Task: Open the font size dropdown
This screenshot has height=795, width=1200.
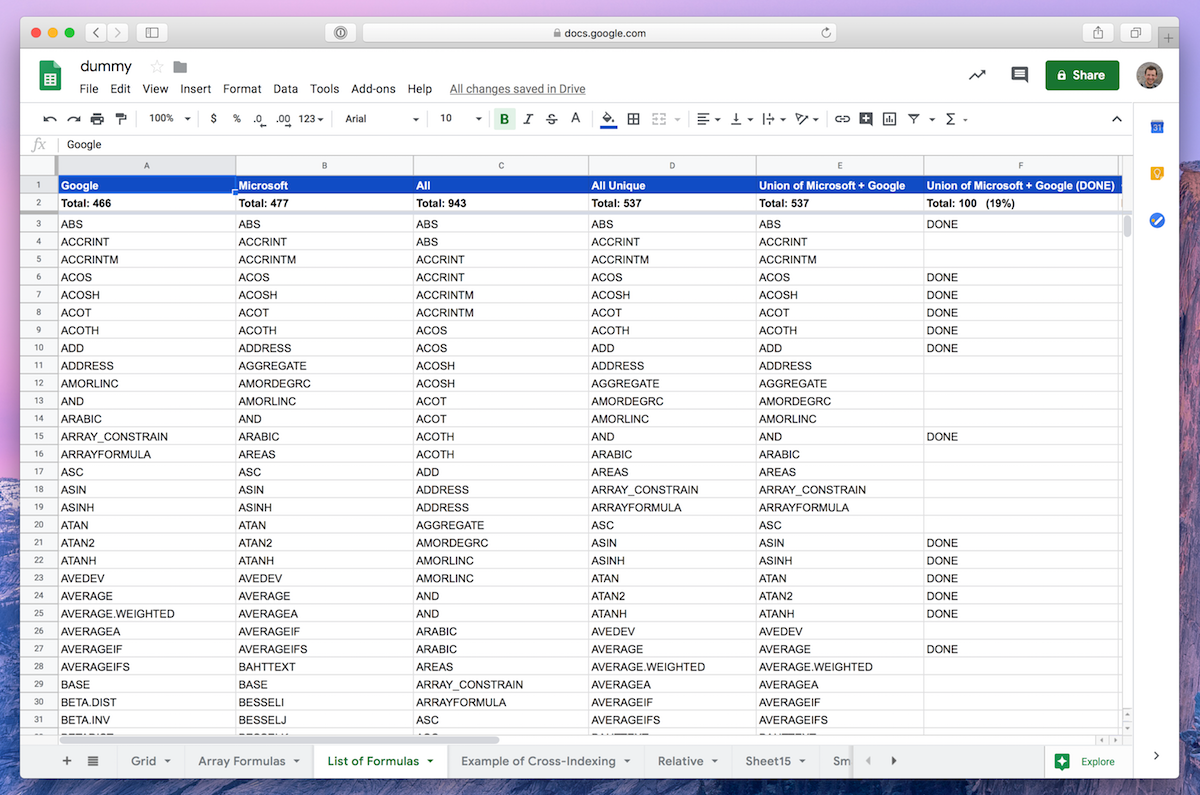Action: [x=455, y=118]
